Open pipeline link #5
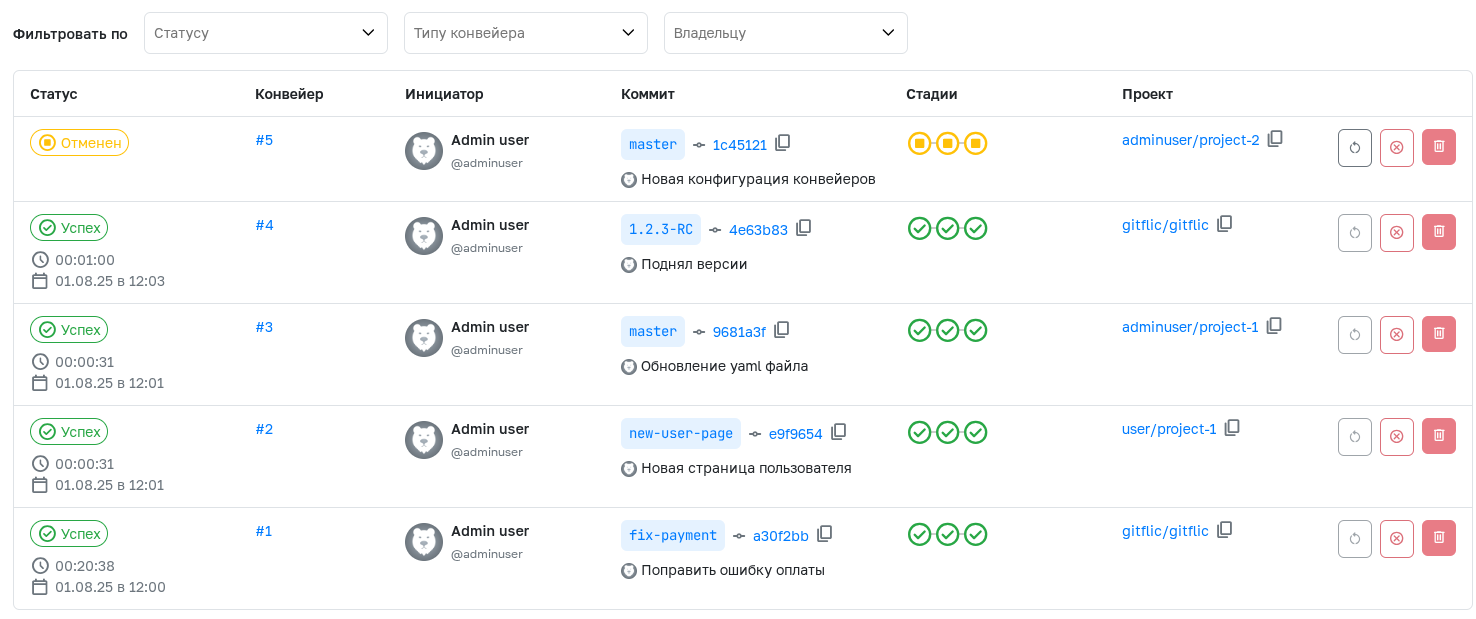The width and height of the screenshot is (1476, 619). pyautogui.click(x=264, y=140)
